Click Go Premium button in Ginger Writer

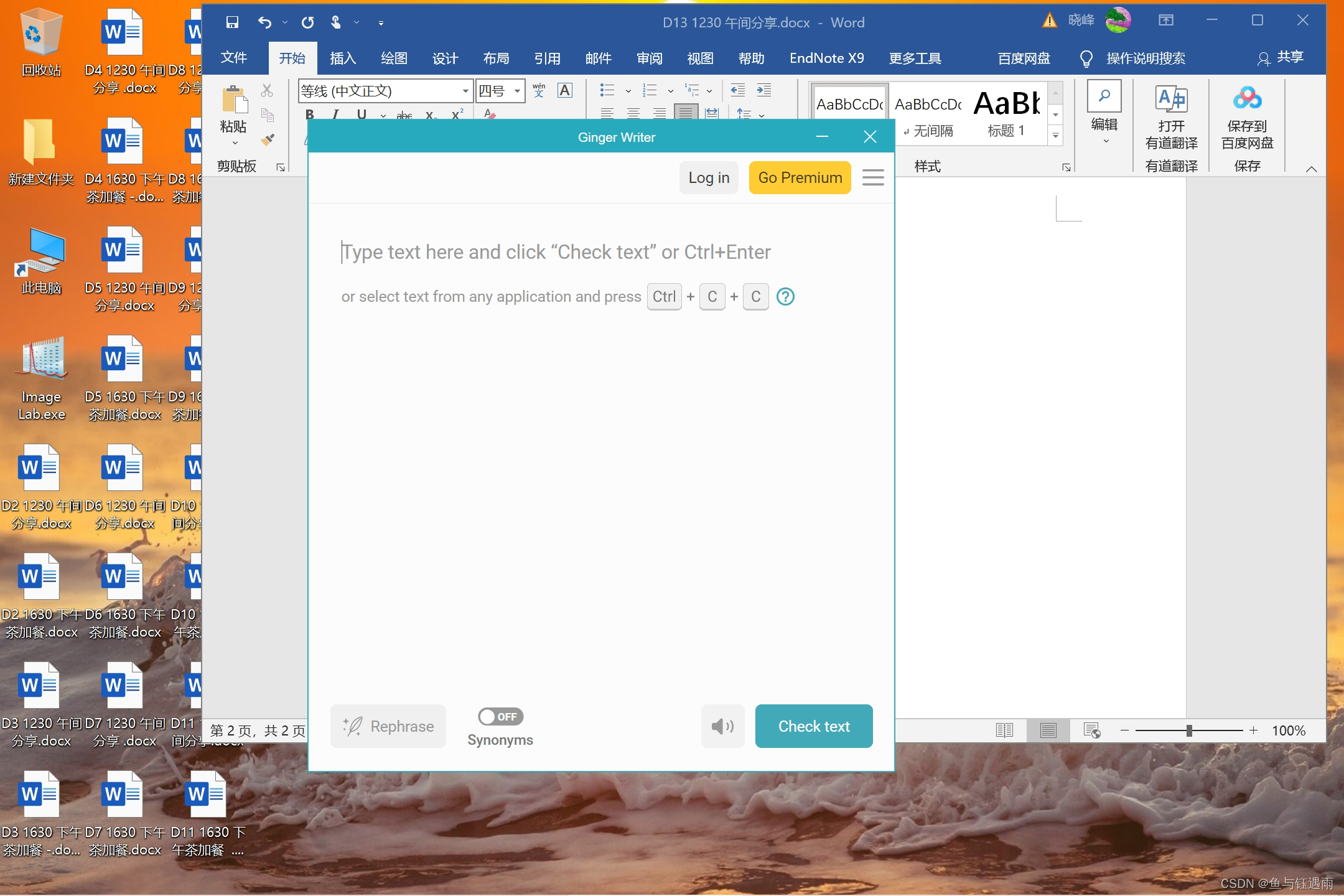tap(800, 178)
